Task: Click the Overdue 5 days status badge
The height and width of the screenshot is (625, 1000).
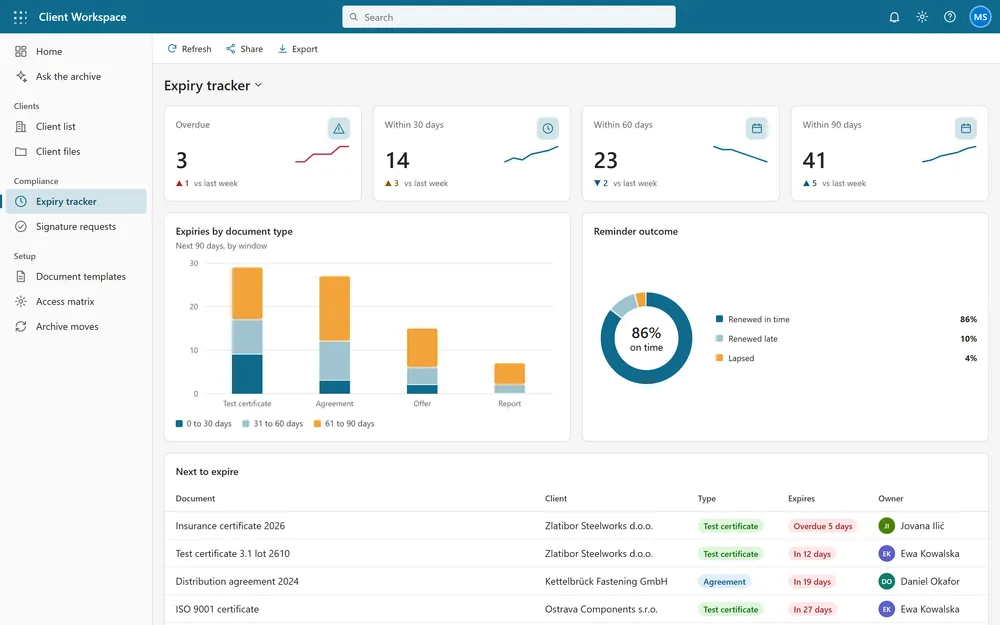Action: pyautogui.click(x=823, y=526)
